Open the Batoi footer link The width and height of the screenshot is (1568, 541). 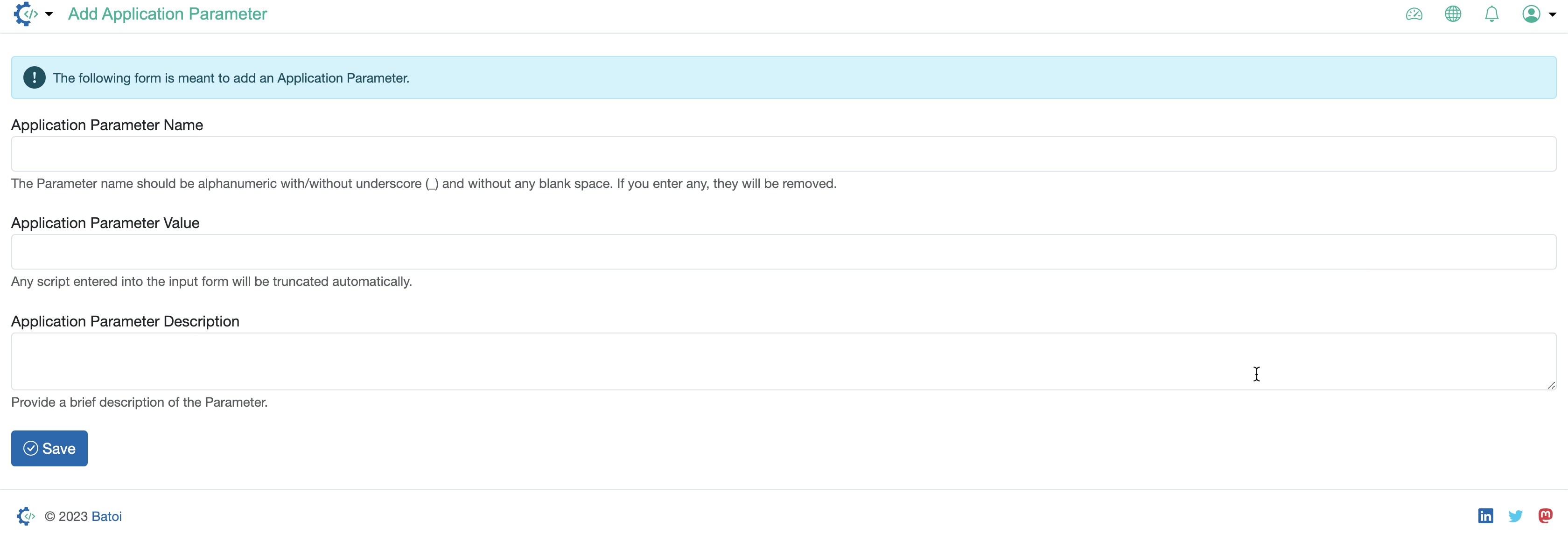pos(106,516)
